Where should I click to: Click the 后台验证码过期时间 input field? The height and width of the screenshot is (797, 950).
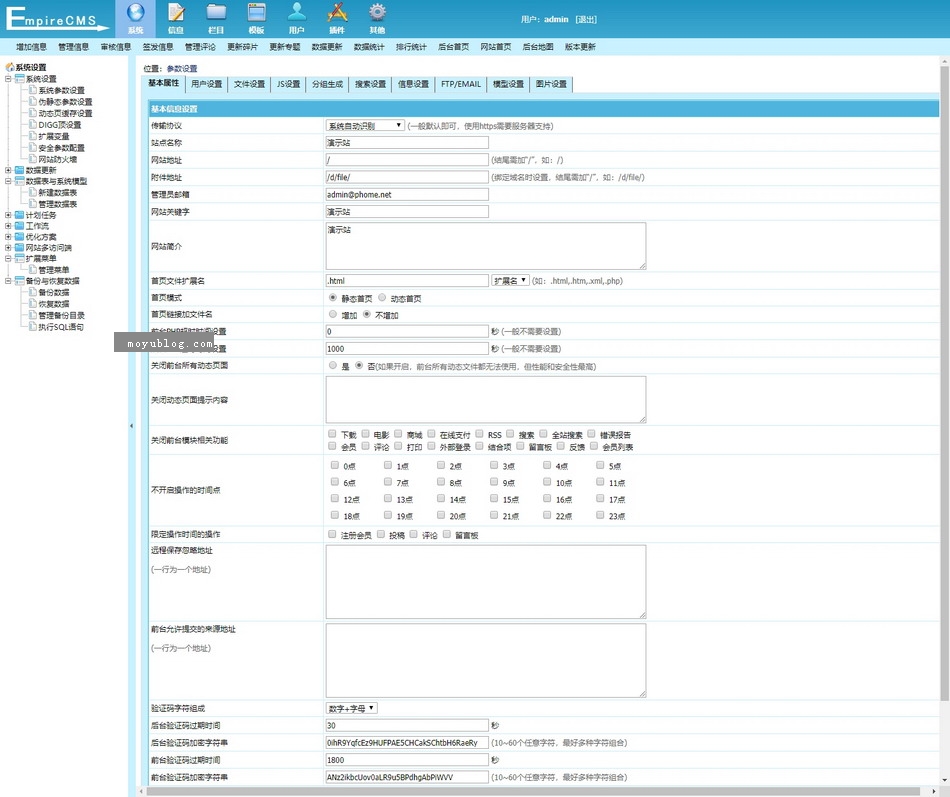coord(407,725)
